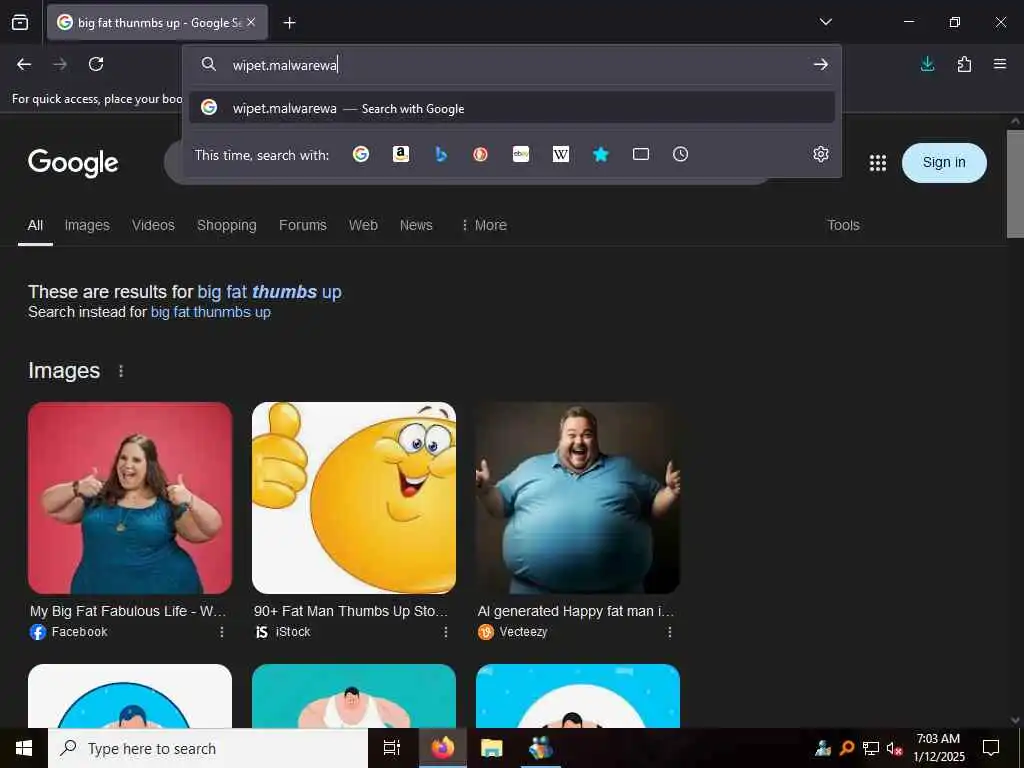
Task: Open the My Big Fat Fabulous Life image
Action: pos(130,498)
